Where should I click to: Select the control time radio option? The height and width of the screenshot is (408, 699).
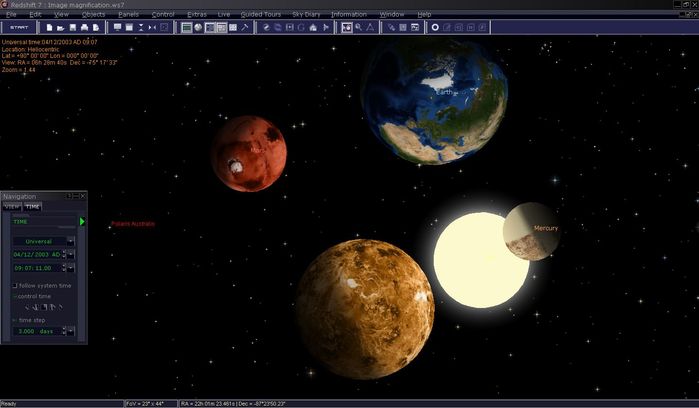point(15,296)
